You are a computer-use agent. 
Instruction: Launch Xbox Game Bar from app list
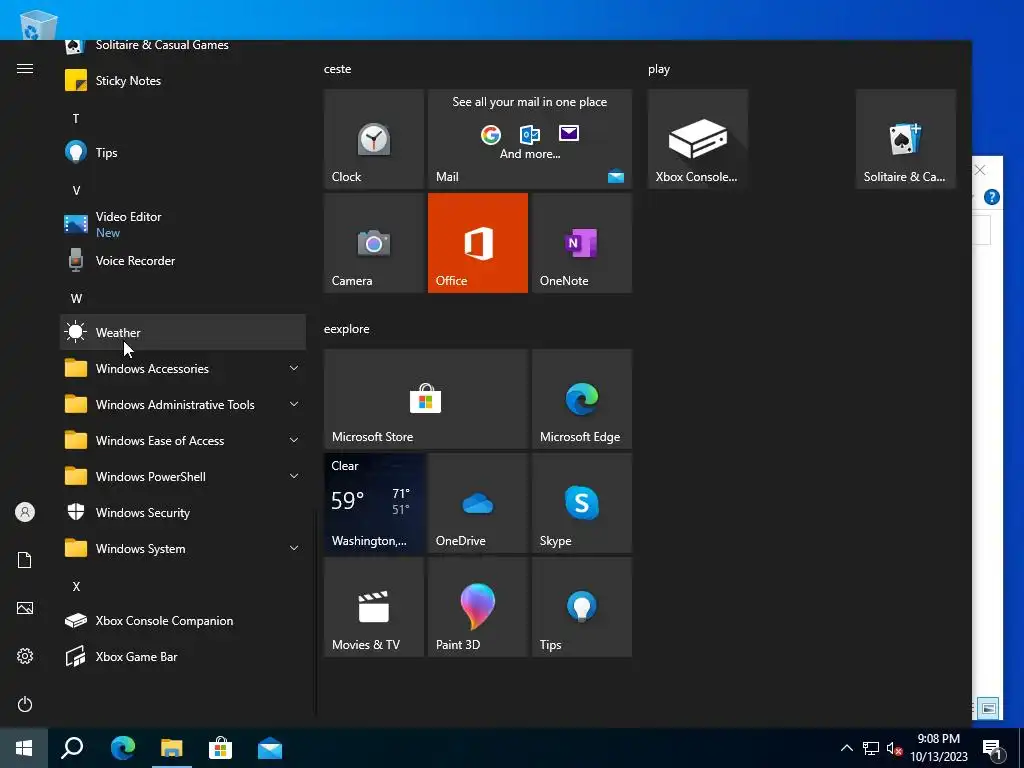(183, 656)
